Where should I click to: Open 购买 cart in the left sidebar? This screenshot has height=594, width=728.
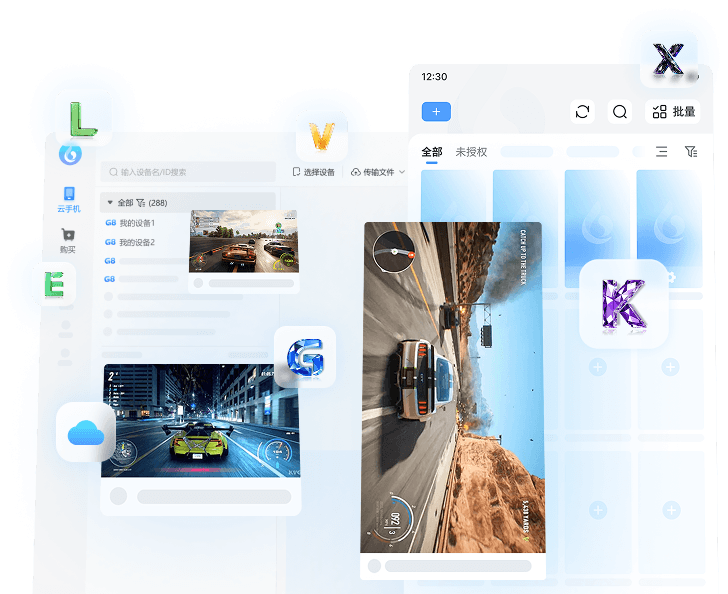click(68, 241)
